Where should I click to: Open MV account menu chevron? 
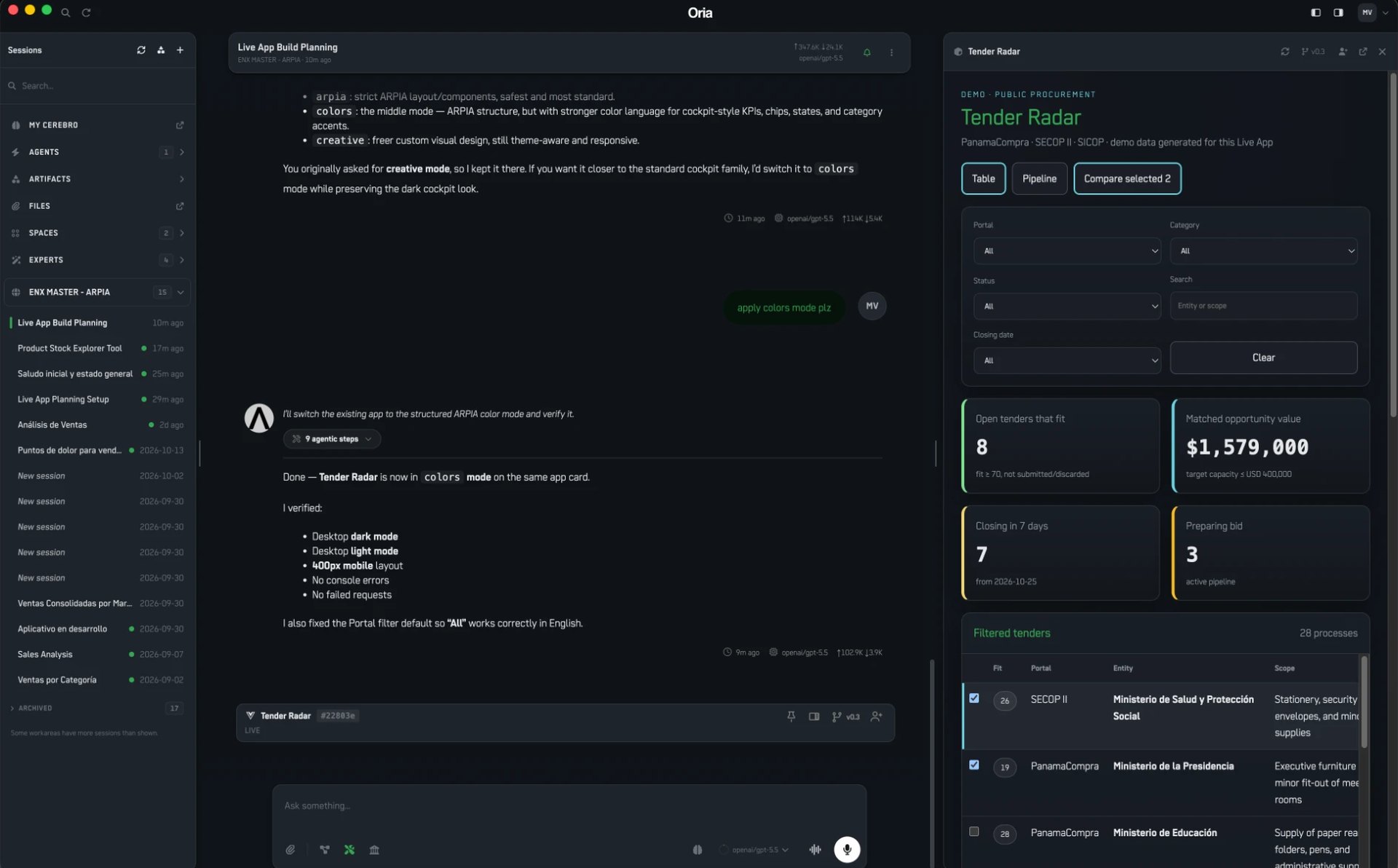click(x=1385, y=12)
